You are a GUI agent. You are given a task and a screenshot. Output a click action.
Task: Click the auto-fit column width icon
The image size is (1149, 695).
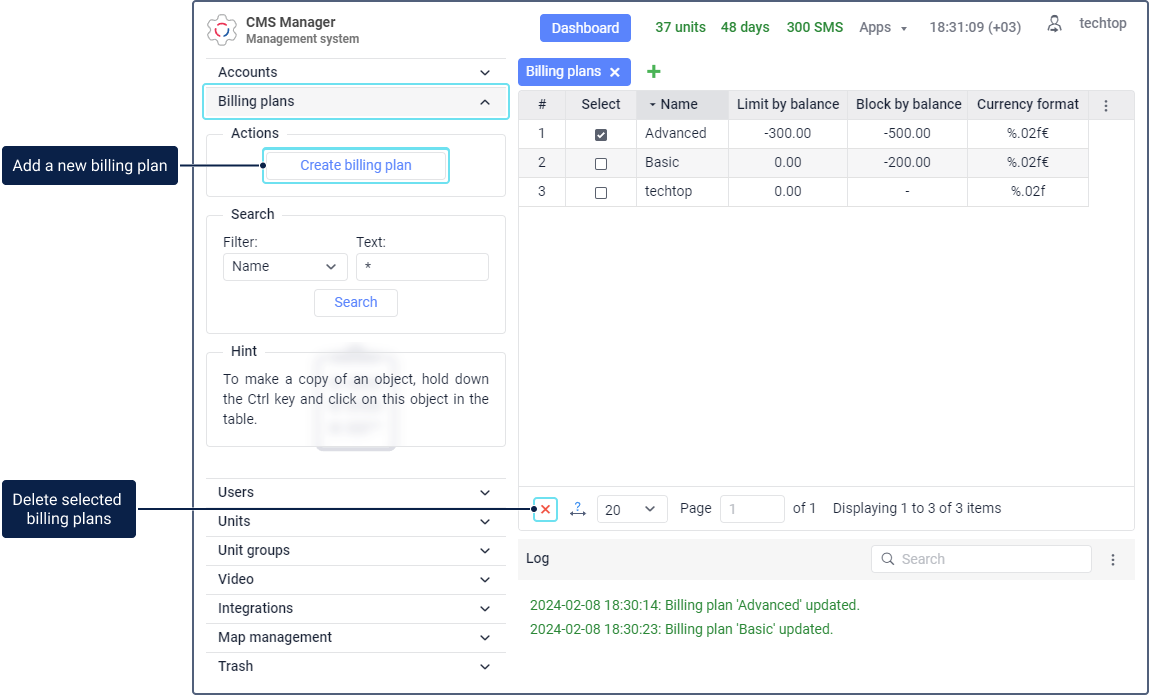(578, 509)
